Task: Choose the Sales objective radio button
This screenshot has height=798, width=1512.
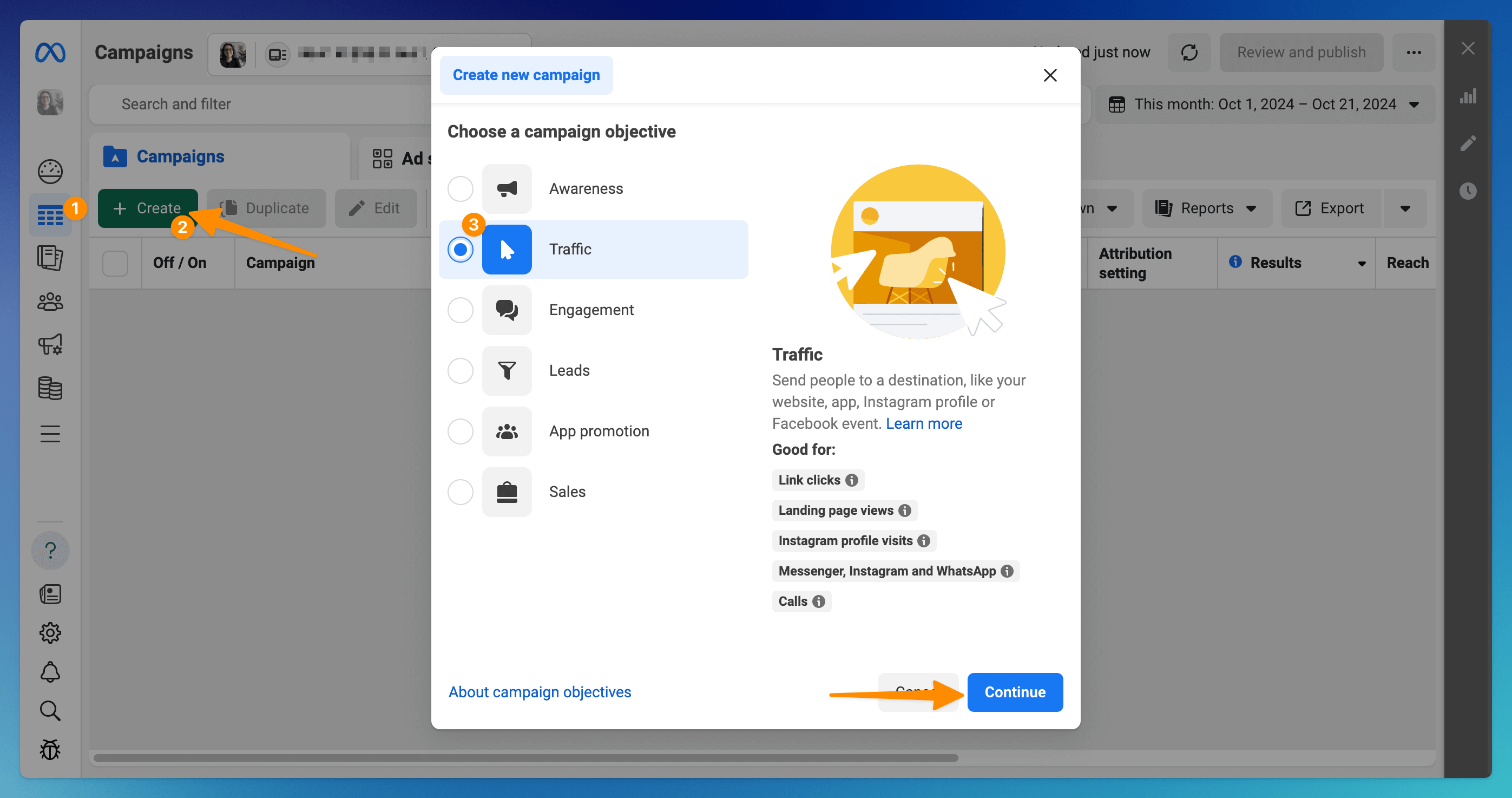Action: point(460,492)
